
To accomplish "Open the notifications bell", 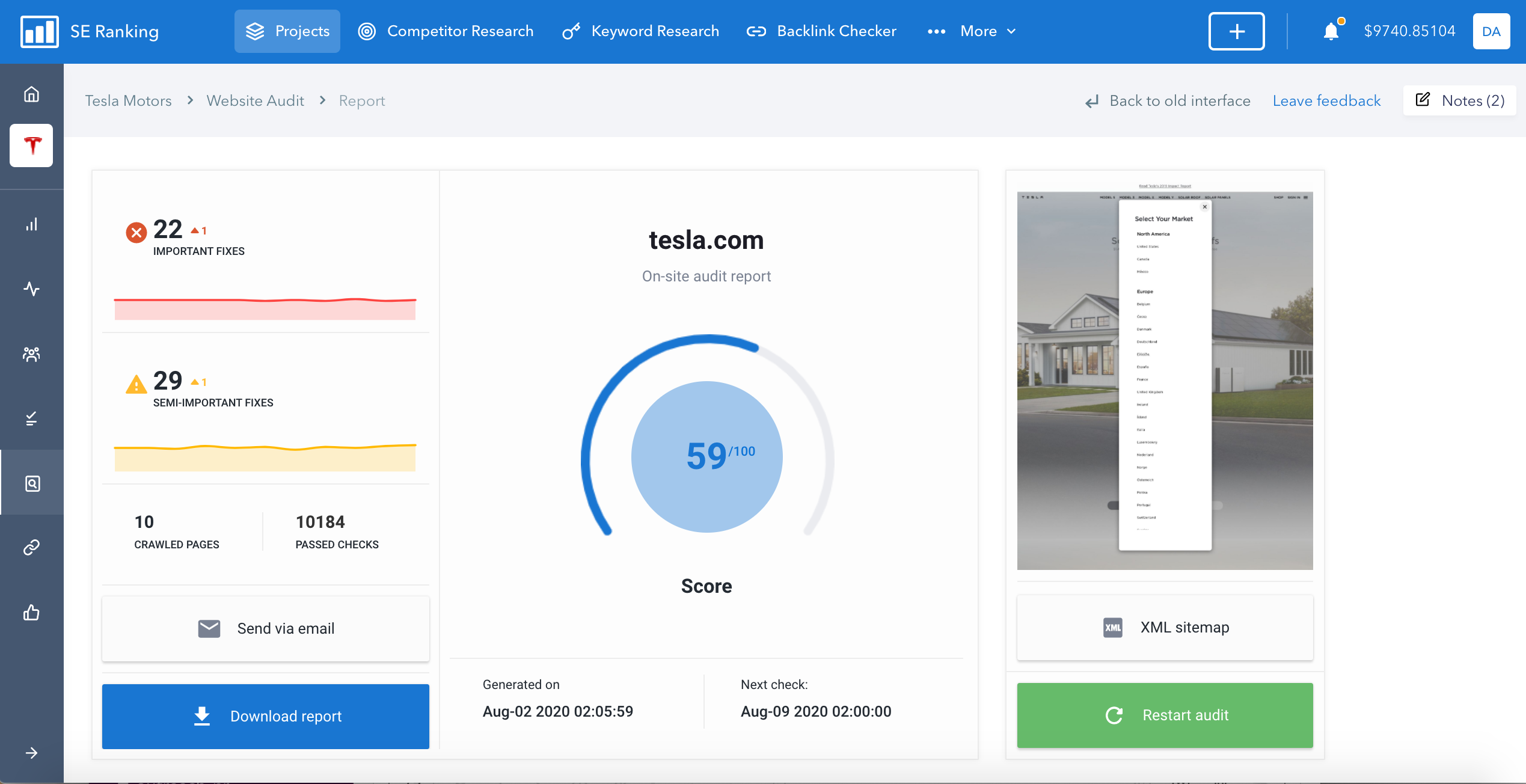I will [x=1332, y=30].
